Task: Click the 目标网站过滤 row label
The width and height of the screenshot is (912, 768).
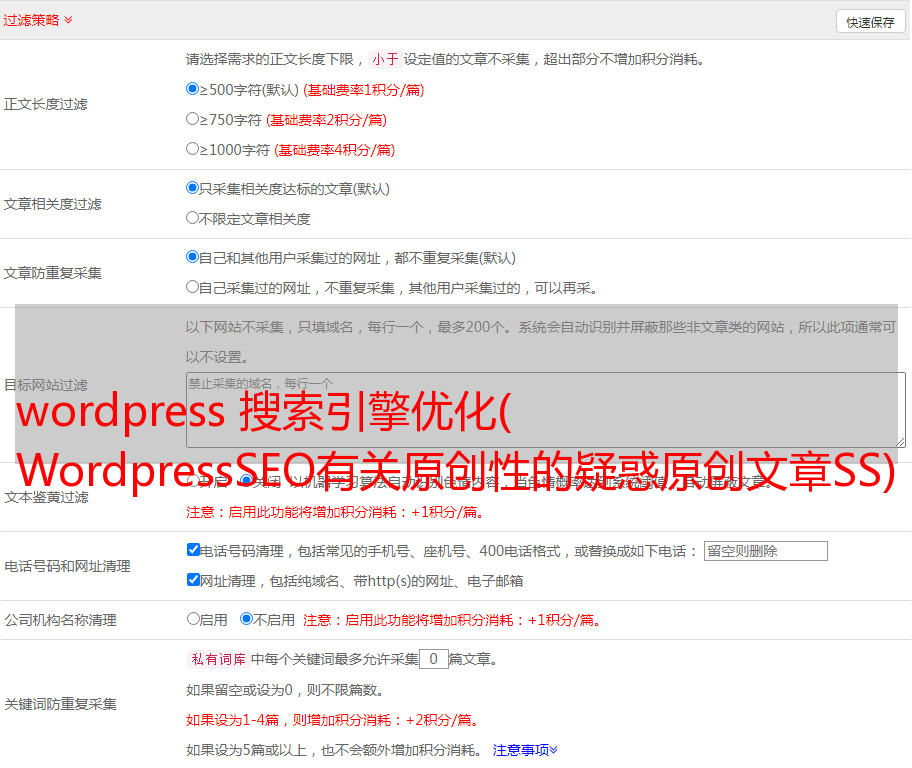Action: (45, 385)
